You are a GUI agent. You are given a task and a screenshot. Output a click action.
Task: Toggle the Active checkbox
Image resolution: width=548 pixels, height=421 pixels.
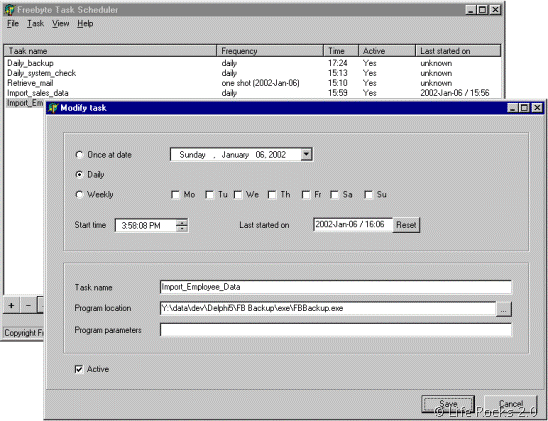click(79, 369)
